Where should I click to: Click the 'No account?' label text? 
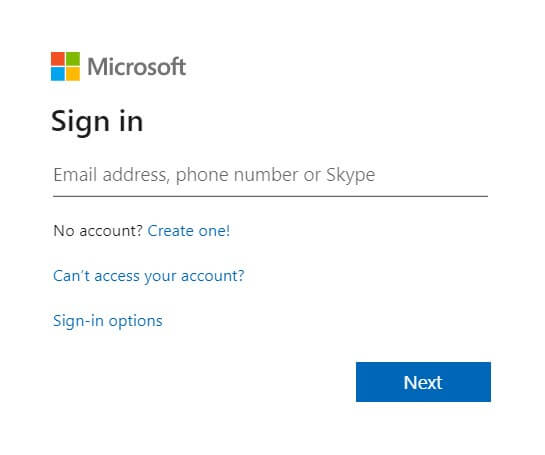pos(98,231)
